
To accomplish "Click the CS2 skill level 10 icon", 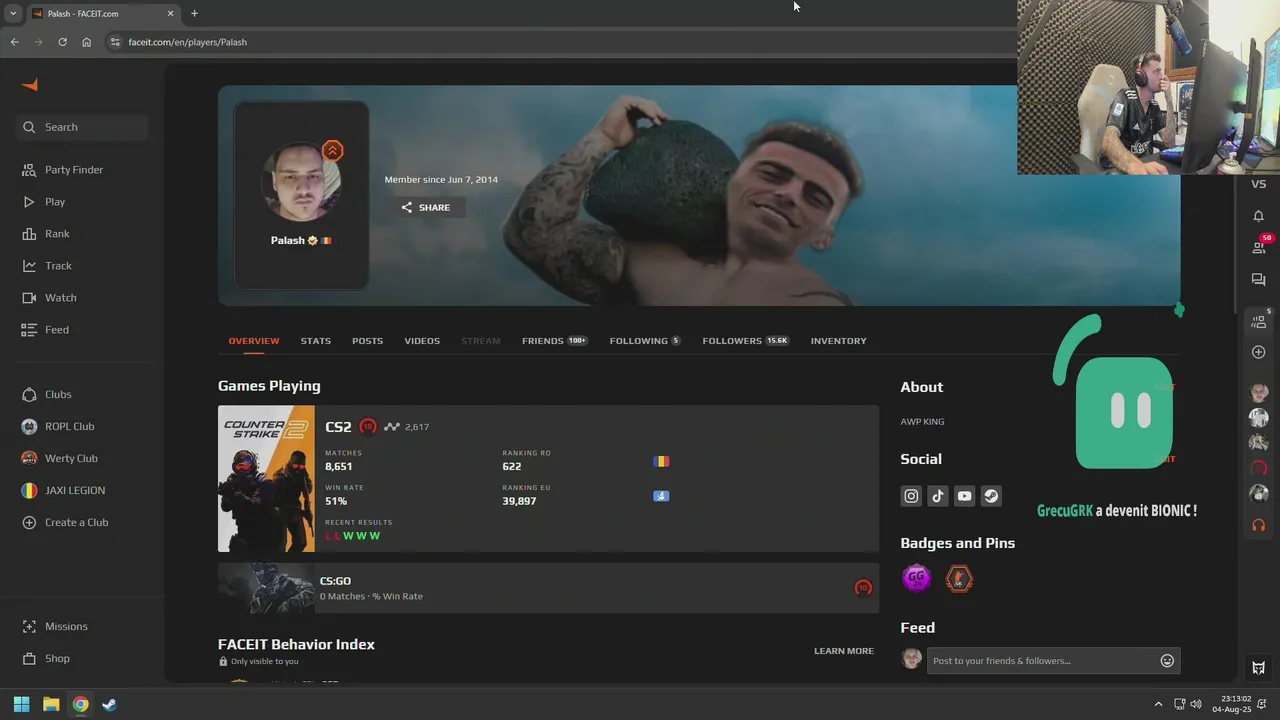I will pos(368,427).
